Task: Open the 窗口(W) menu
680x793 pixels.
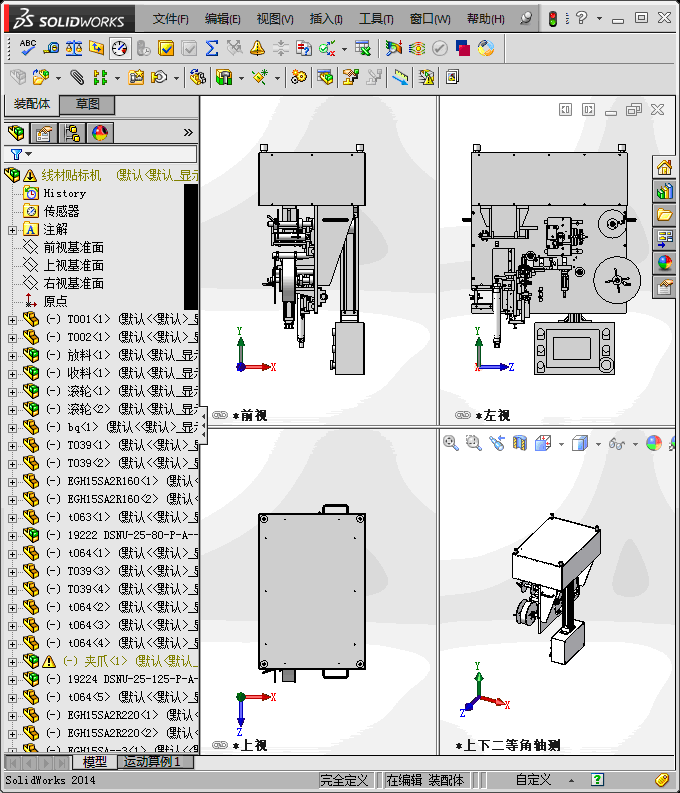Action: coord(430,19)
